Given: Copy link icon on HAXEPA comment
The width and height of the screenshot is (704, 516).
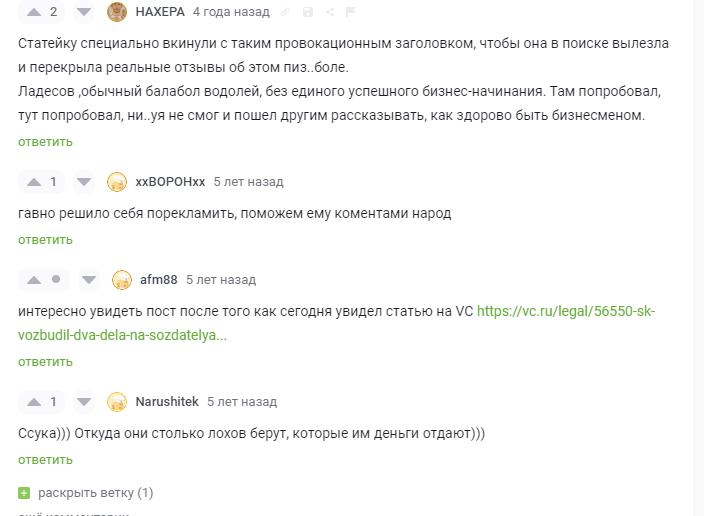Looking at the screenshot, I should tap(286, 12).
